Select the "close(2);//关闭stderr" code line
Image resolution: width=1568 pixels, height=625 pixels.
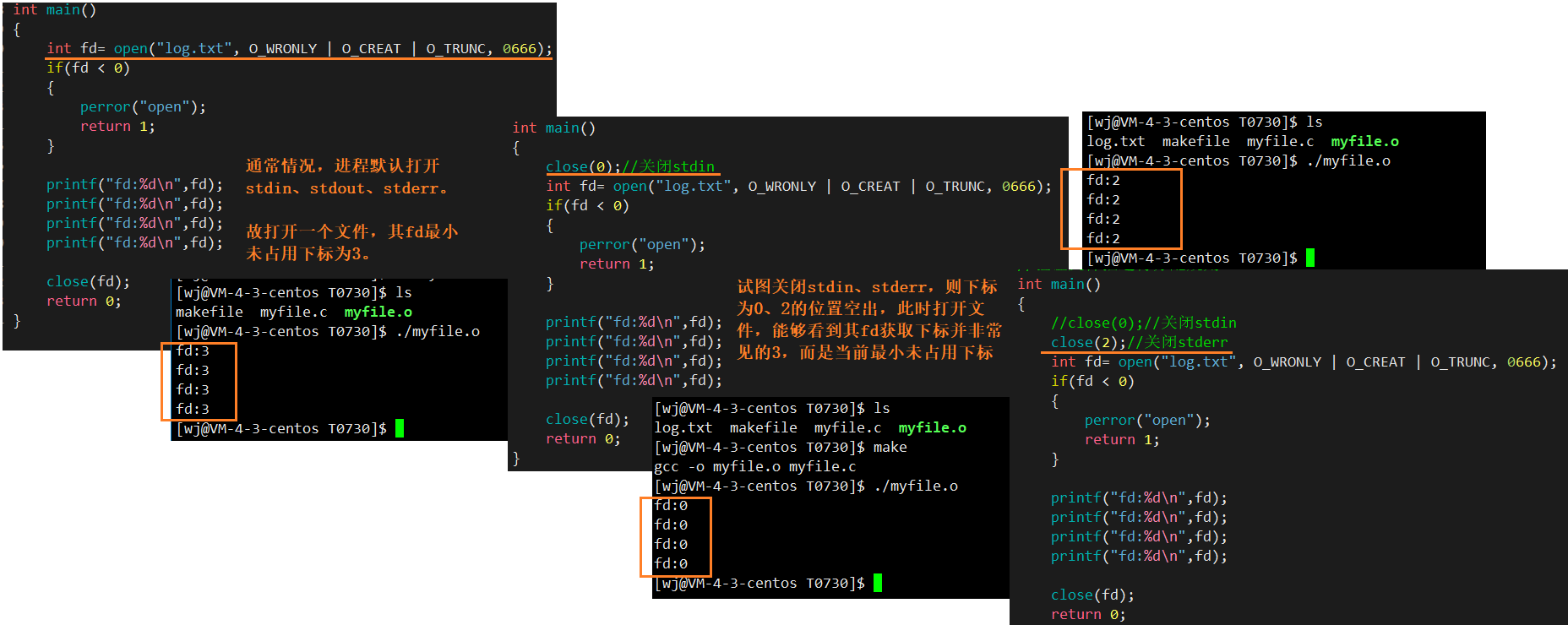[x=1140, y=342]
